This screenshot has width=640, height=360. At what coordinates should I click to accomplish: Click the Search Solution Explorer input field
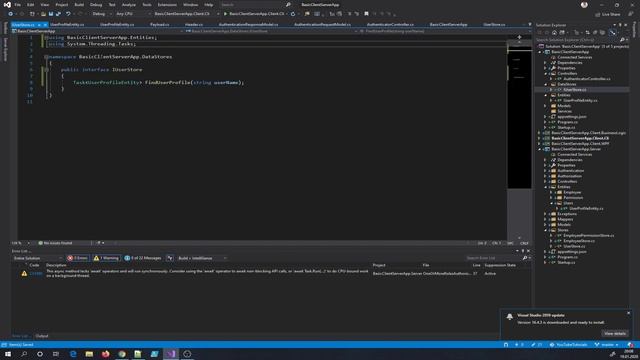[578, 40]
